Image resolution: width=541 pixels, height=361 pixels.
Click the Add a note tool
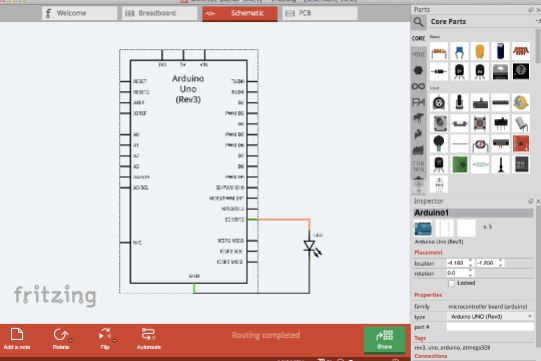(x=17, y=339)
